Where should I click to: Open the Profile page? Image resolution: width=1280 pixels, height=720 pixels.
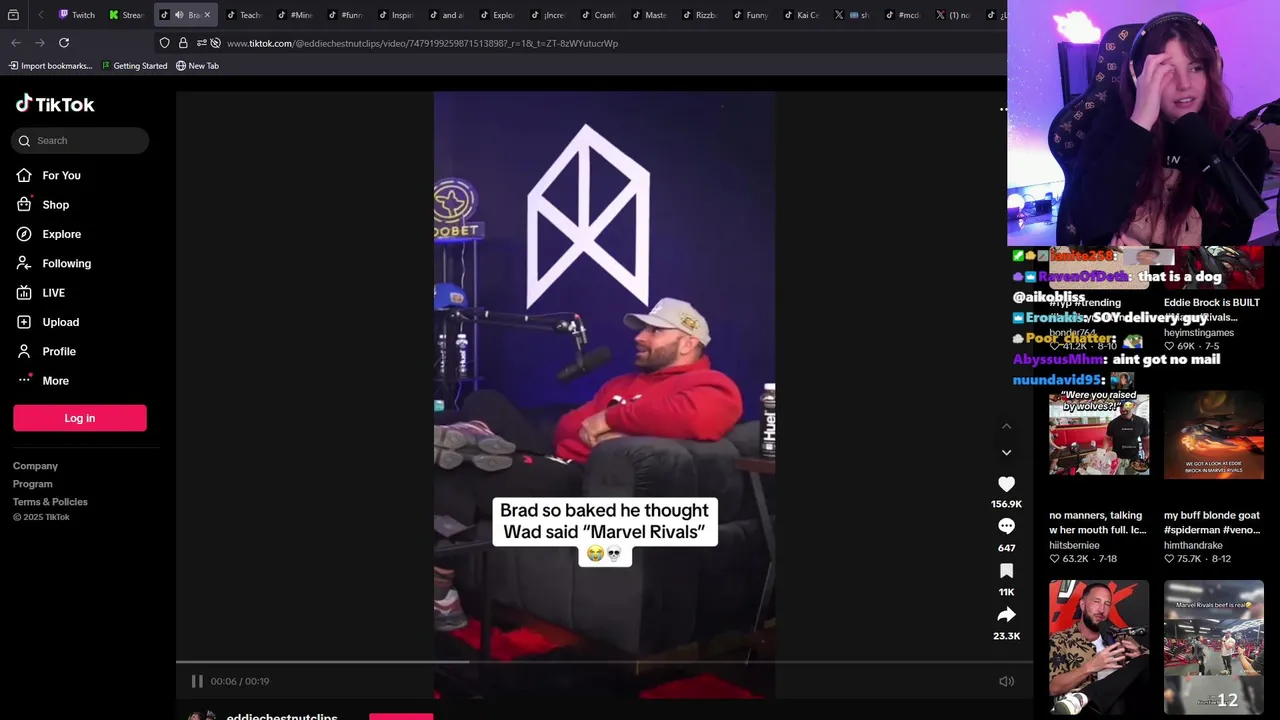point(45,351)
